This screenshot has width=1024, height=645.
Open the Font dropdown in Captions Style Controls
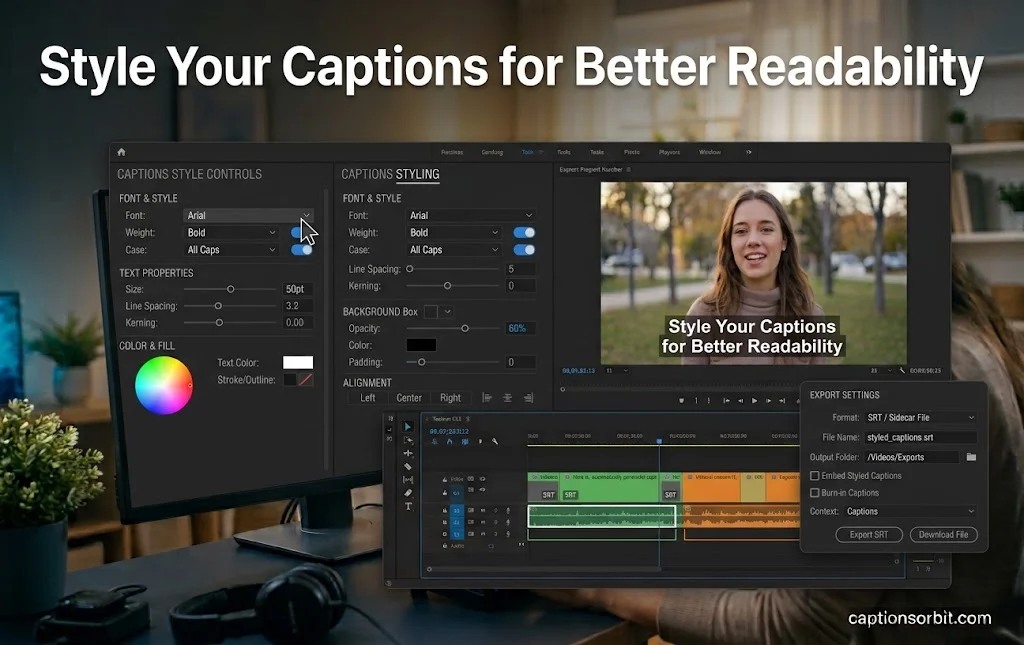coord(249,215)
